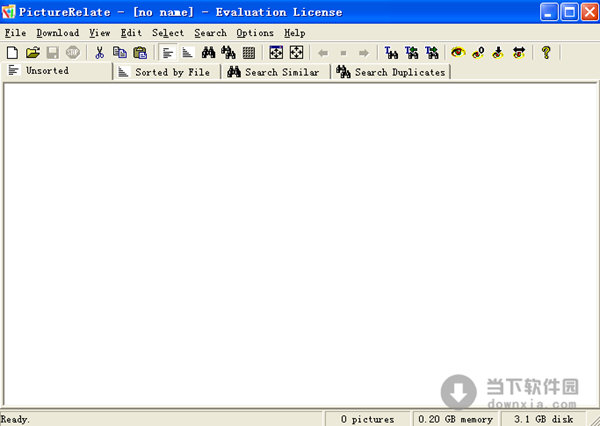Click the small square stop navigation icon

pyautogui.click(x=343, y=53)
